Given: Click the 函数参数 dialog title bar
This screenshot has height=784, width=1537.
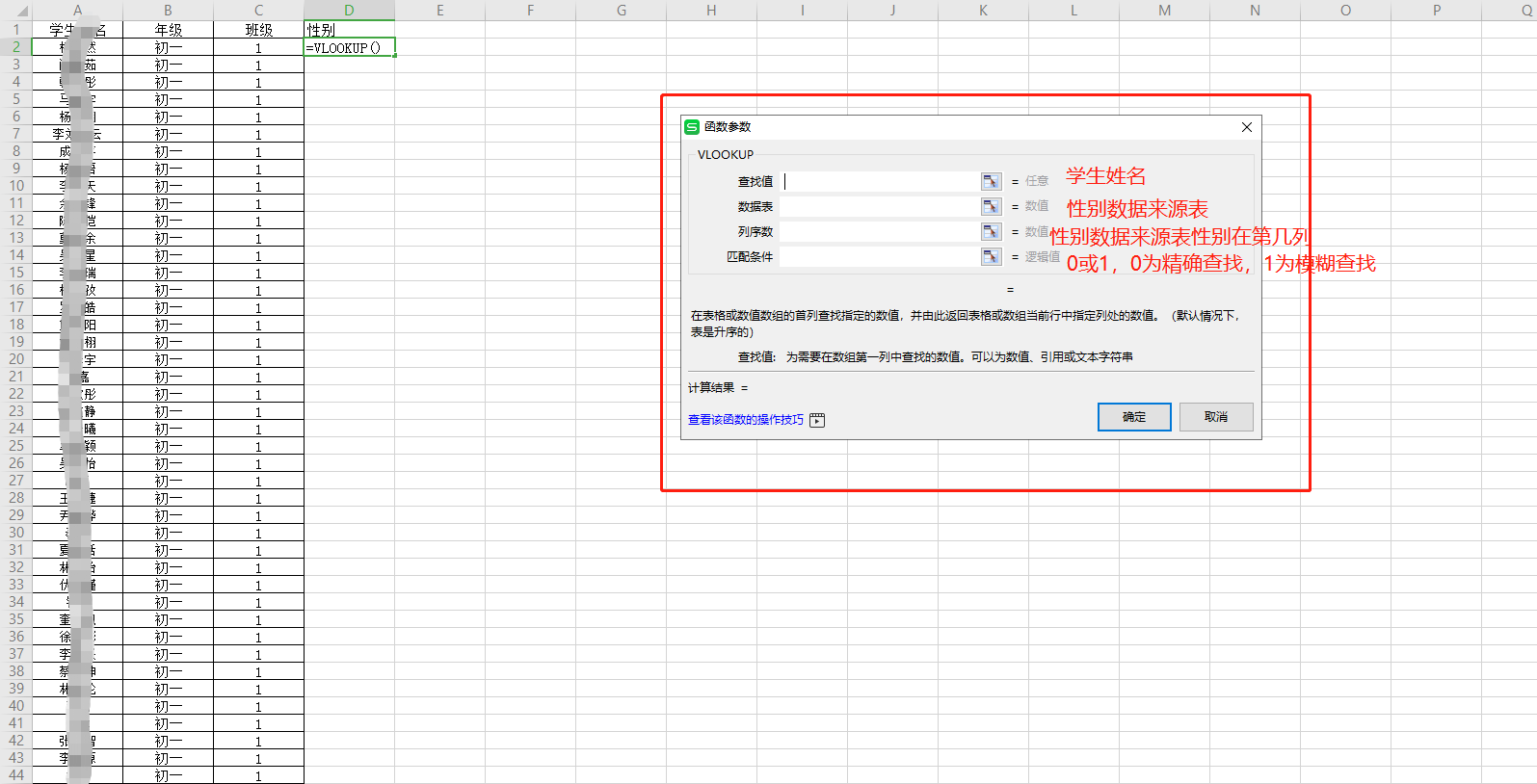Looking at the screenshot, I should click(970, 127).
